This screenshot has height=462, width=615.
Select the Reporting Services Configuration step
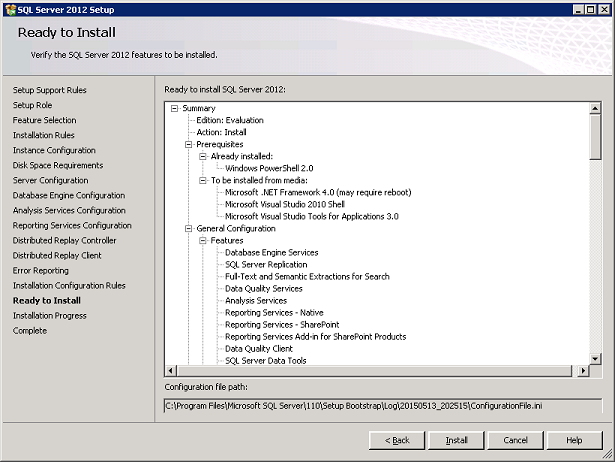(72, 226)
